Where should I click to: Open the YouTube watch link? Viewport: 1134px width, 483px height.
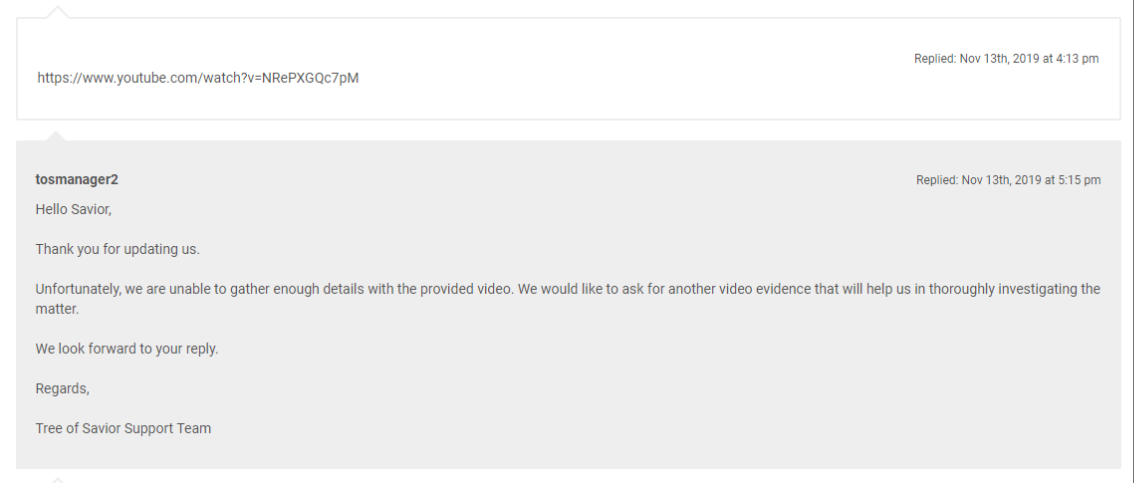click(x=197, y=78)
